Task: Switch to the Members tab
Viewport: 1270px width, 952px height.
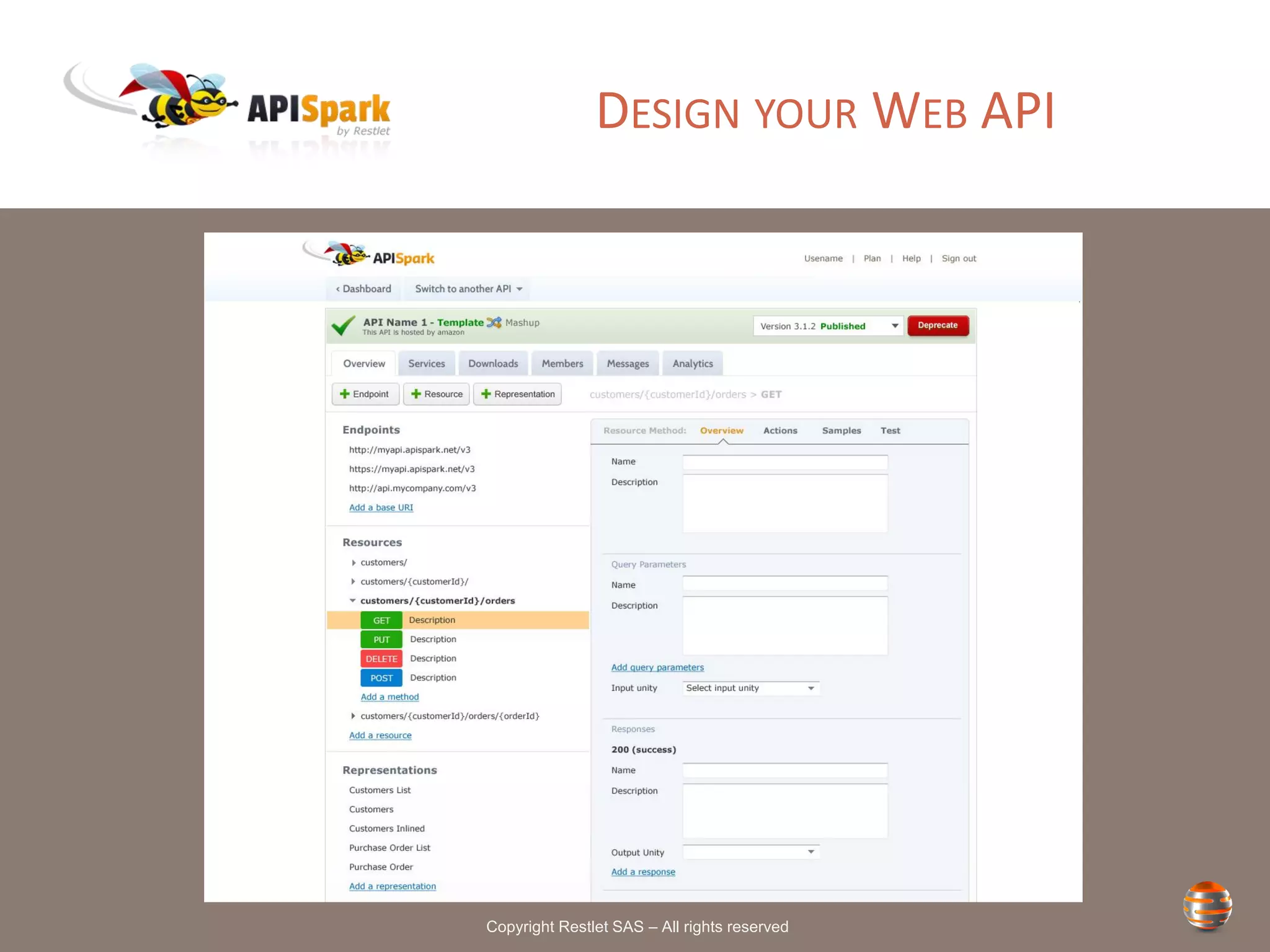Action: point(562,364)
